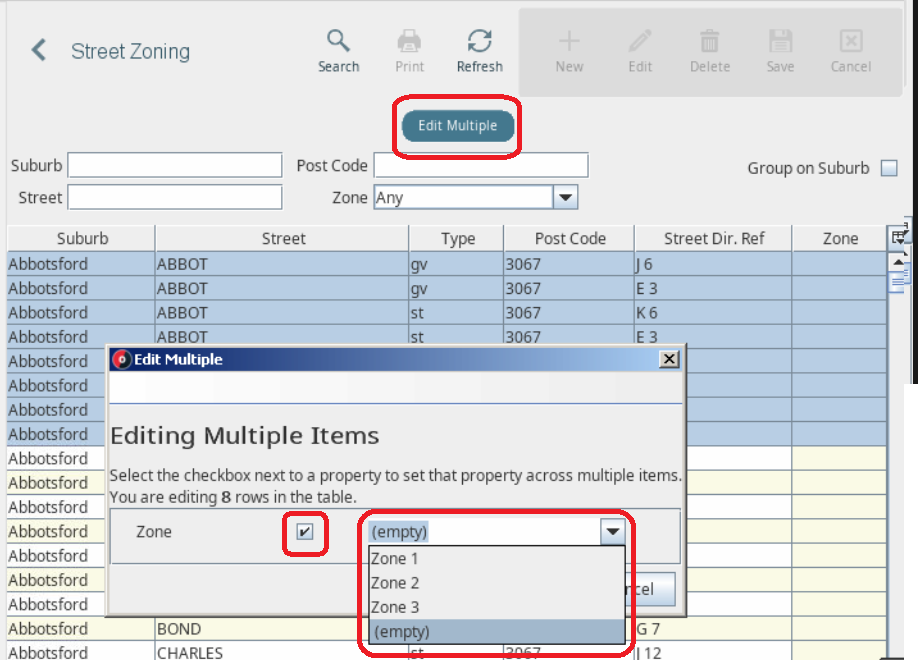Toggle the Zone checkbox in dialog

[305, 532]
